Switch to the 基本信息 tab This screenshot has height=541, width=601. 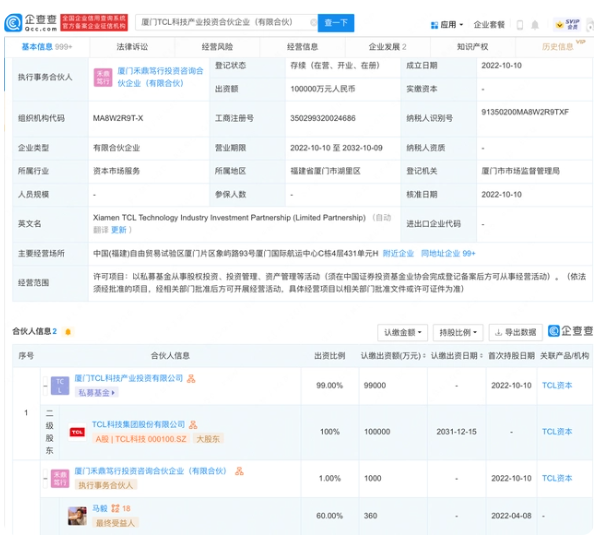pos(47,47)
